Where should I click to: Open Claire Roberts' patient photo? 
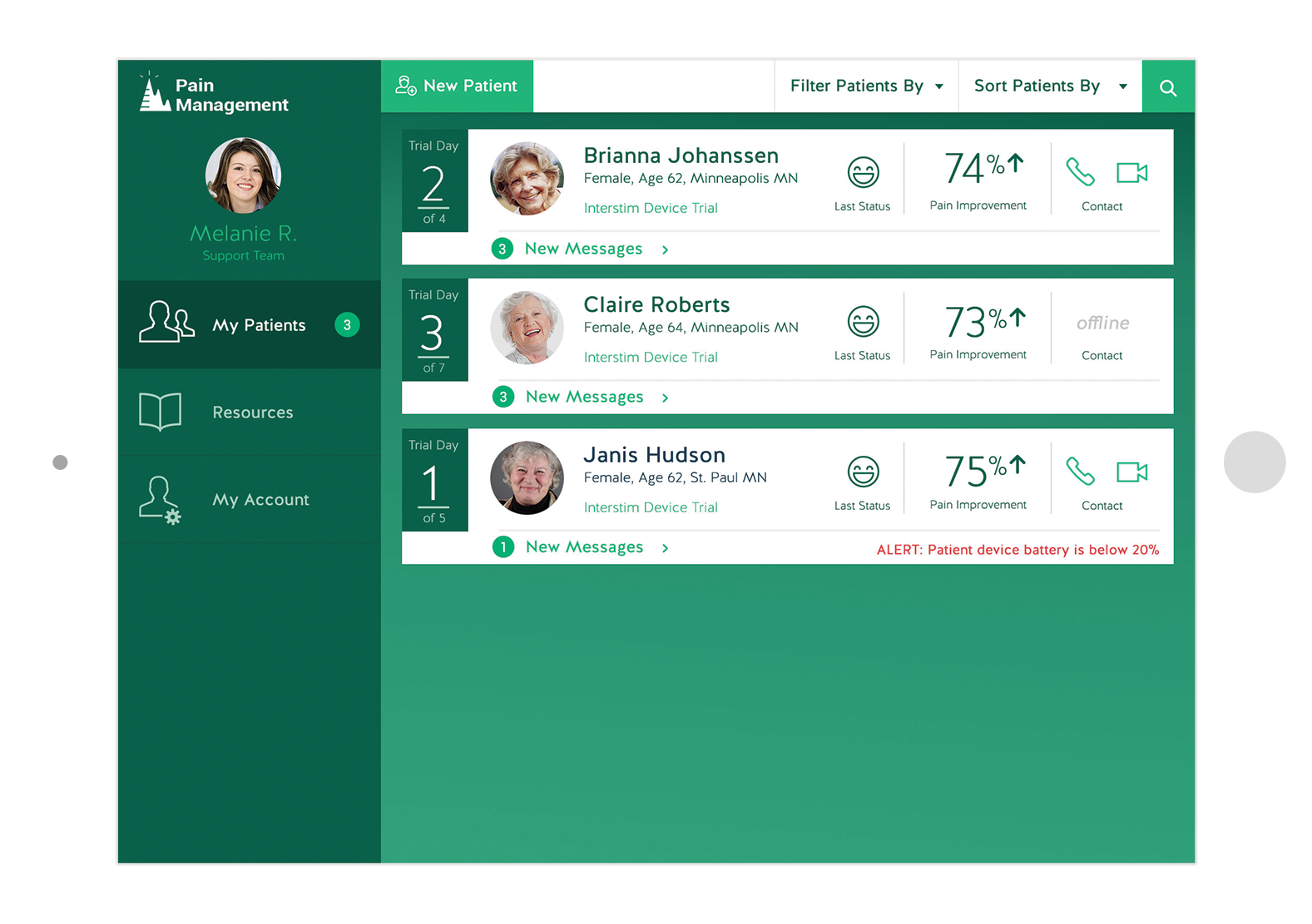(x=527, y=328)
